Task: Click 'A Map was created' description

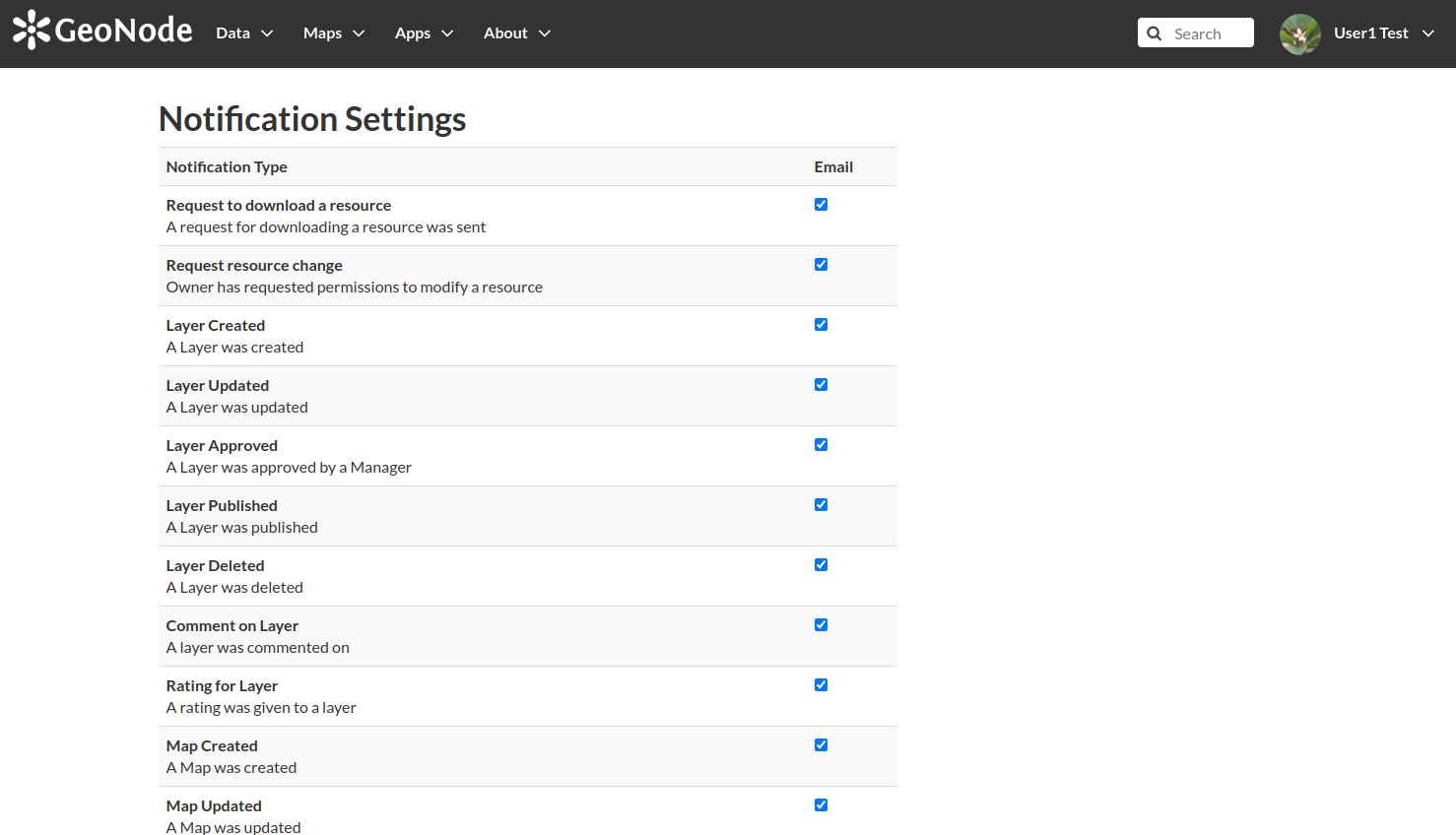Action: pyautogui.click(x=232, y=768)
